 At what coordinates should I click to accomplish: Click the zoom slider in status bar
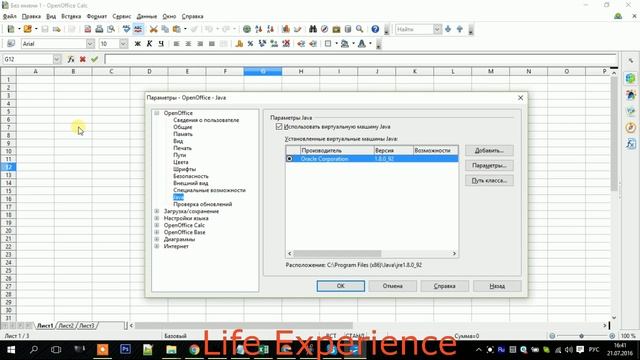click(582, 336)
